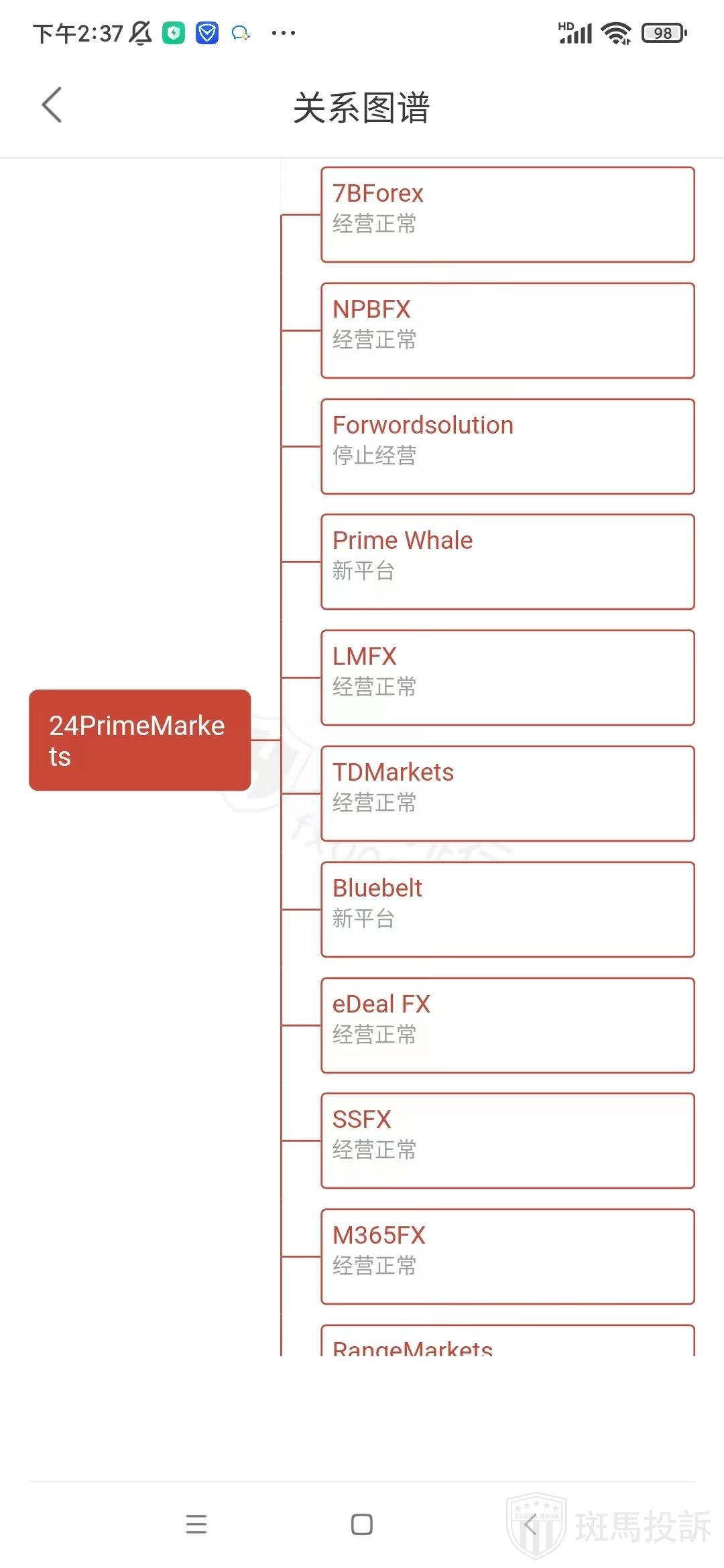Open the TDMarkets node
724x1568 pixels.
(507, 793)
